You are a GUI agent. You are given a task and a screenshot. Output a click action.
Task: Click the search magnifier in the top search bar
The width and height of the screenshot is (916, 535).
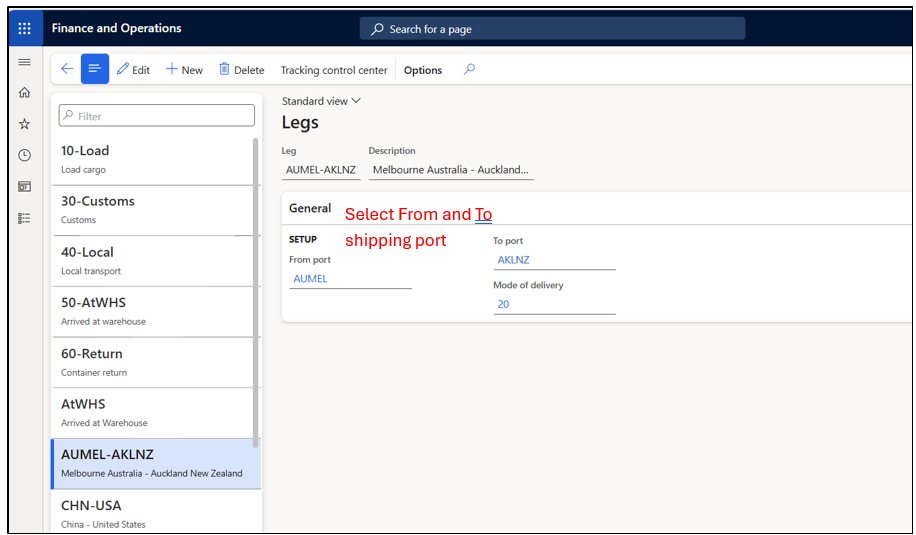[377, 29]
